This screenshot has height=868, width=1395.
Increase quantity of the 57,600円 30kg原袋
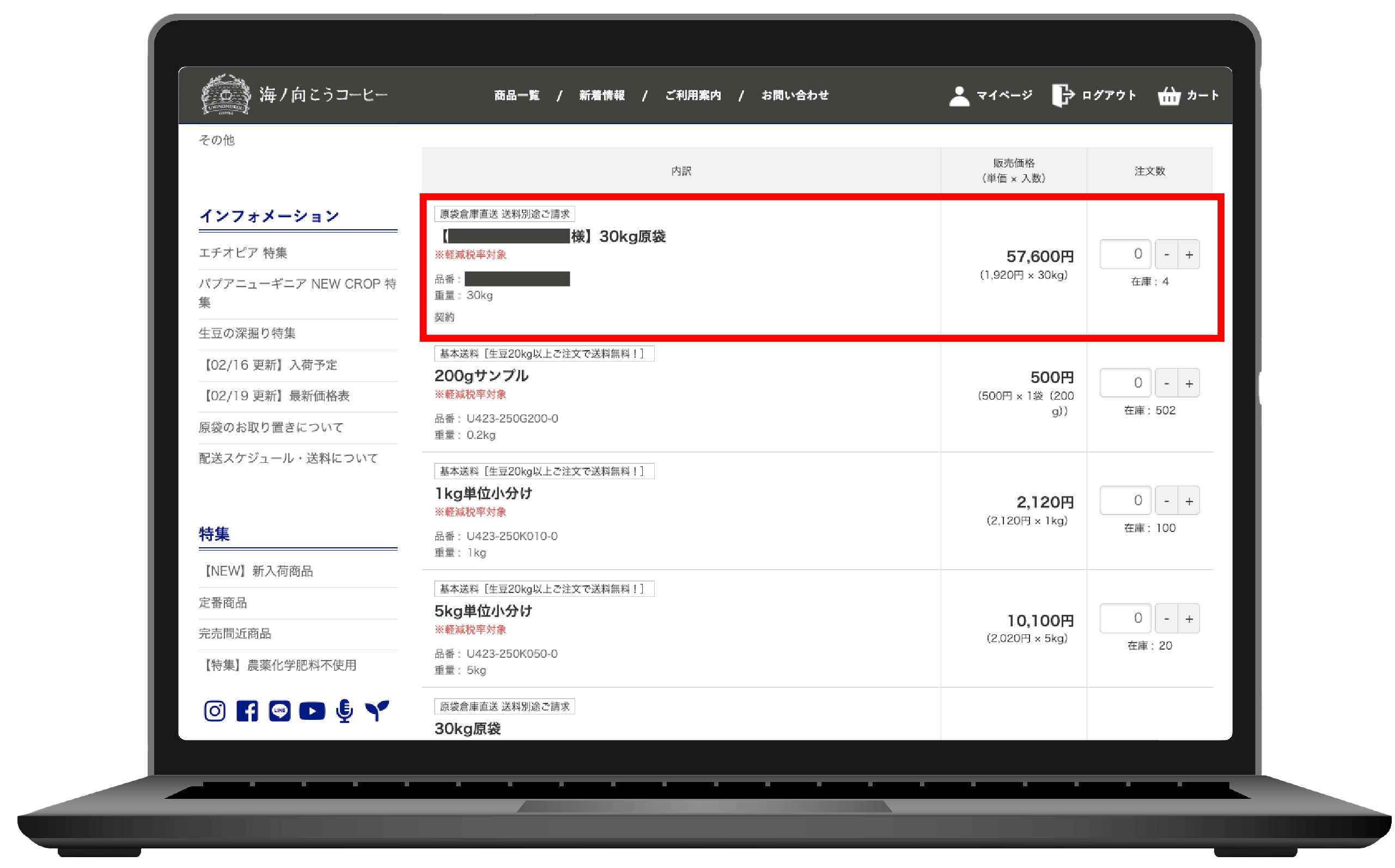coord(1189,254)
